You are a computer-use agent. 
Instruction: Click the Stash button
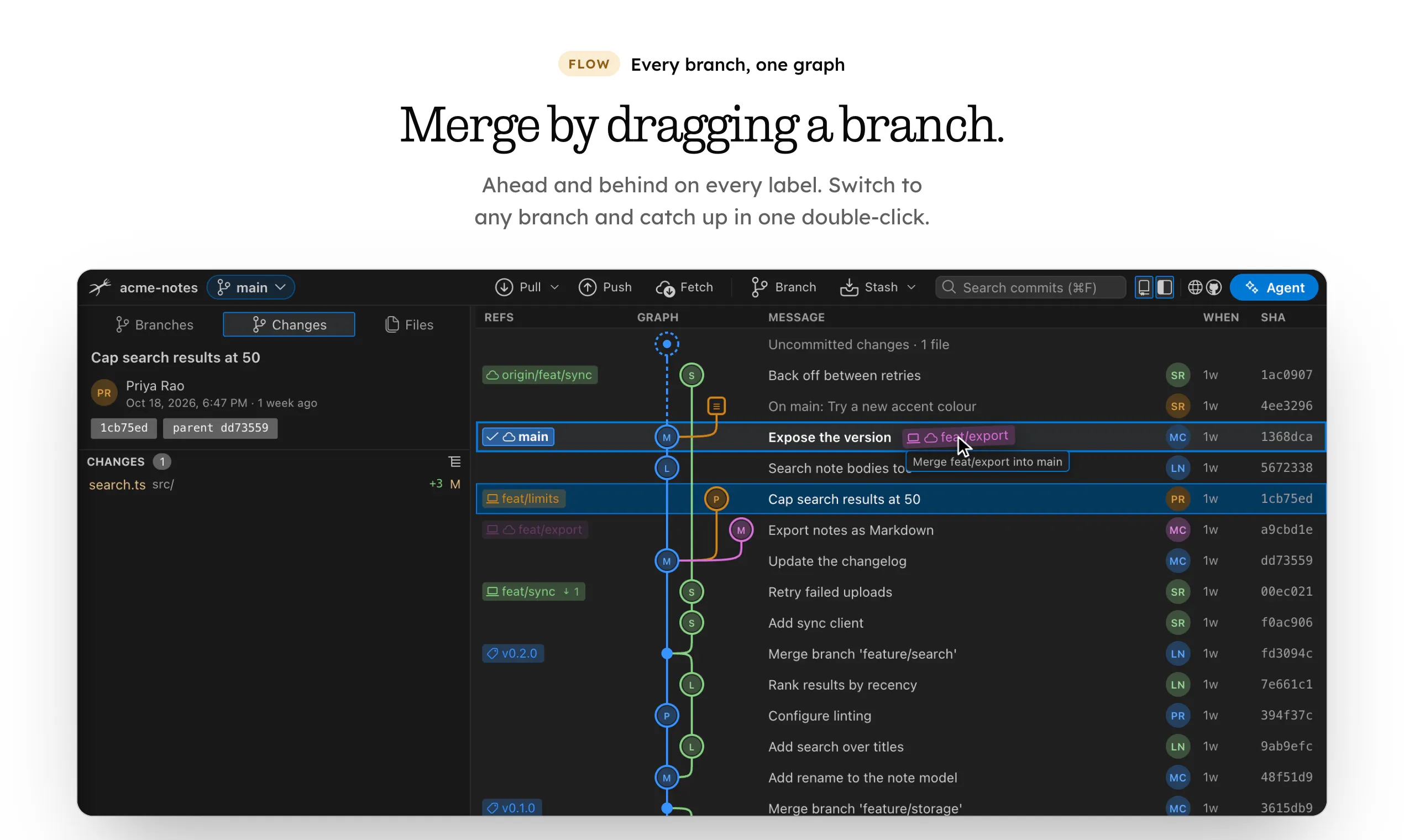pos(869,287)
